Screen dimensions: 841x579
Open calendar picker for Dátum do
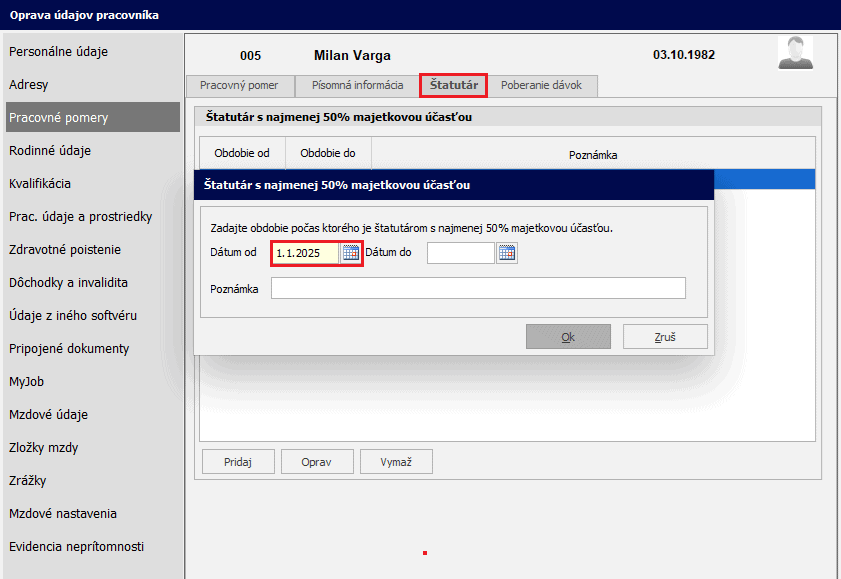click(507, 253)
